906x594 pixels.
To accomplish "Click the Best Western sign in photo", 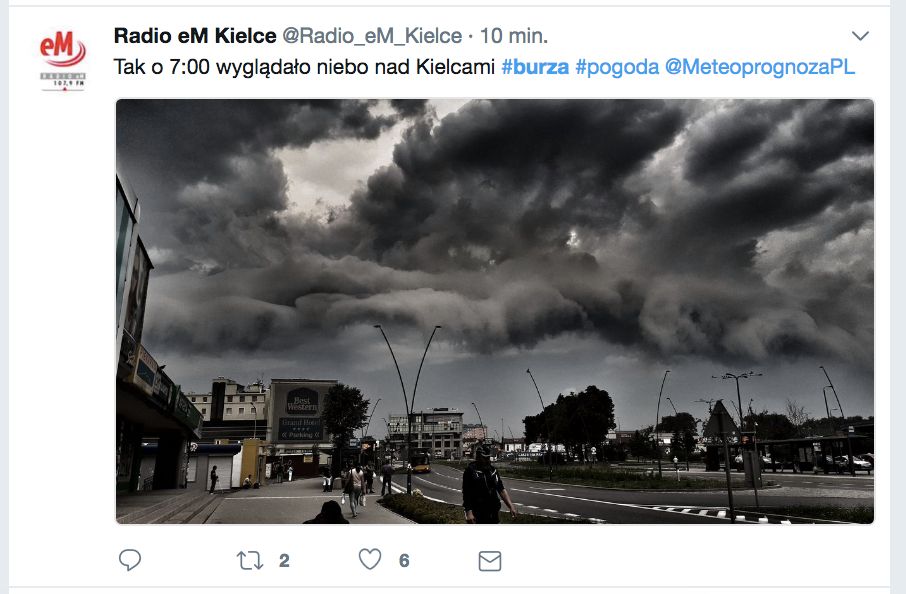I will coord(302,400).
